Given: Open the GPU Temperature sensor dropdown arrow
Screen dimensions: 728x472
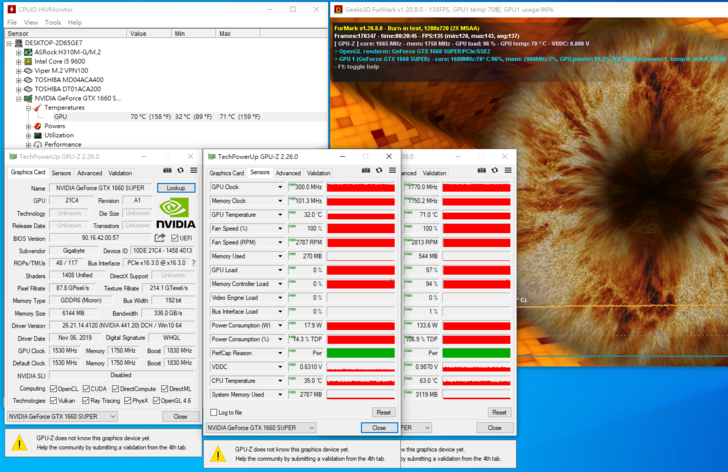Looking at the screenshot, I should click(279, 215).
